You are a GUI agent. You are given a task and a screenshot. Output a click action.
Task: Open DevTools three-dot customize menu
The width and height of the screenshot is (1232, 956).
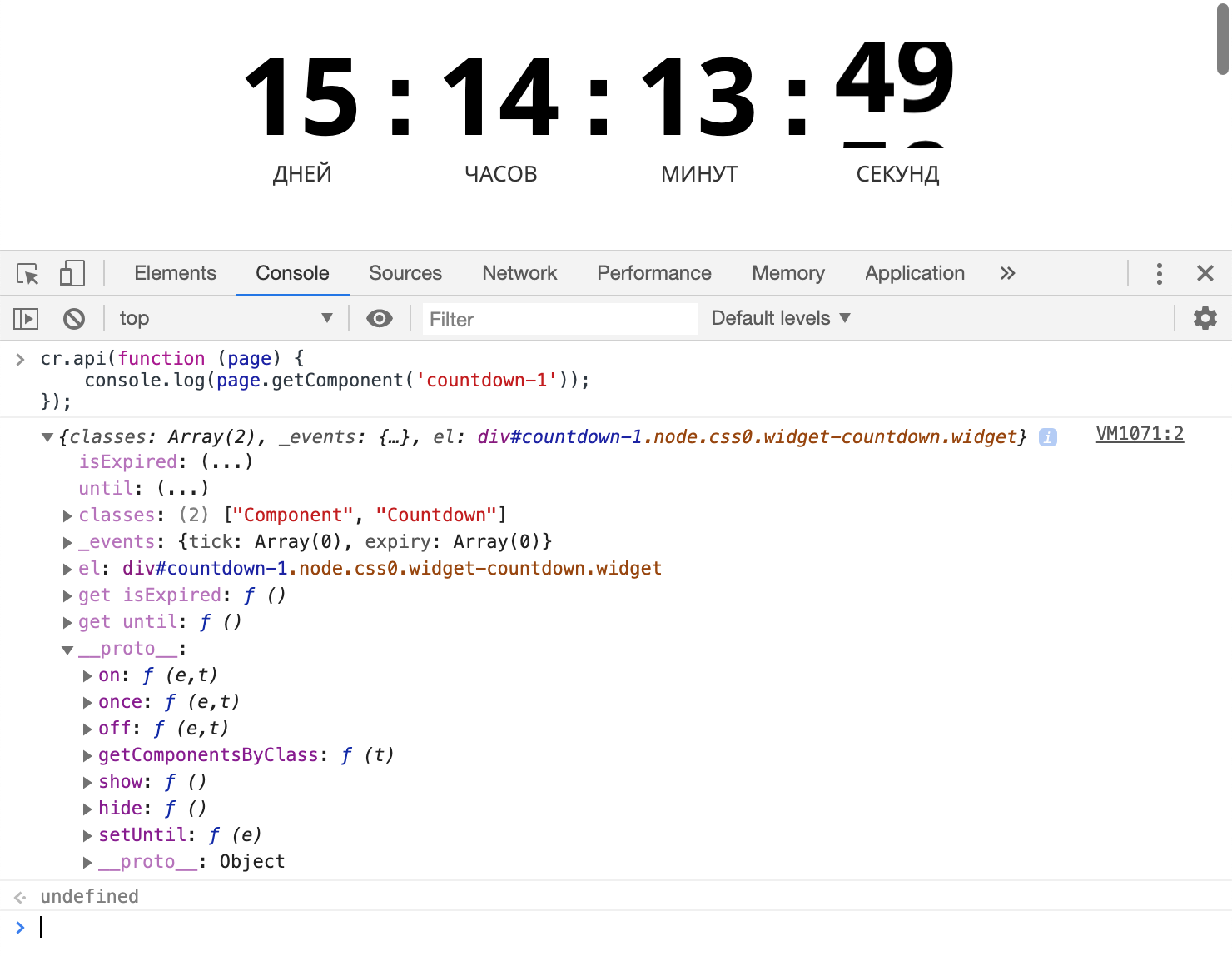coord(1159,273)
